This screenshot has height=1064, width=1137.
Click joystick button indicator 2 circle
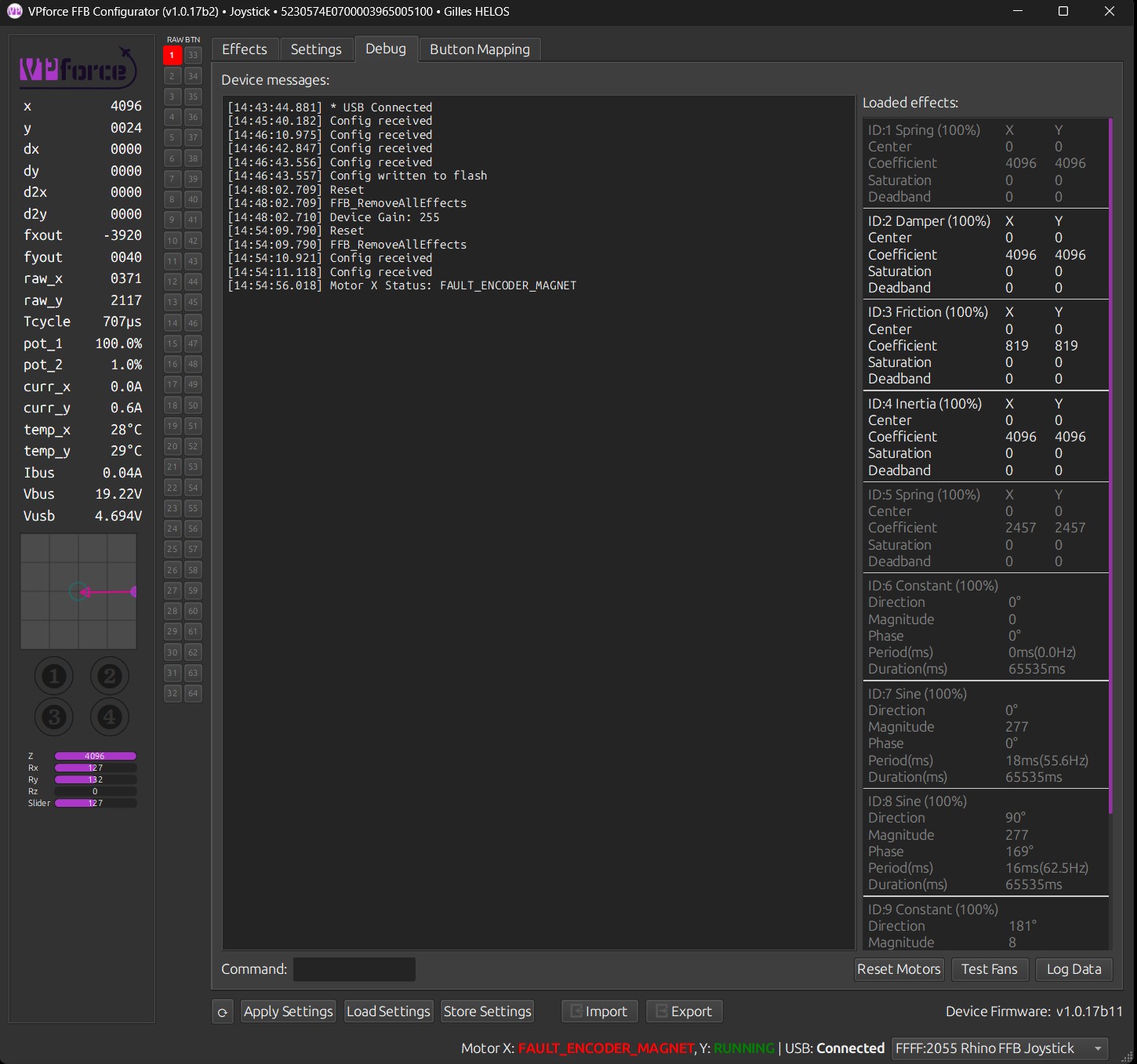[x=110, y=676]
